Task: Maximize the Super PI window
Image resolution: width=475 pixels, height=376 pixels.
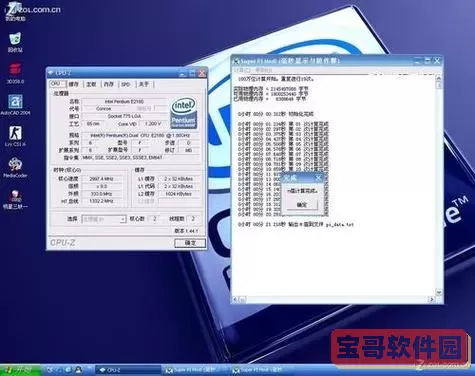Action: pos(427,61)
